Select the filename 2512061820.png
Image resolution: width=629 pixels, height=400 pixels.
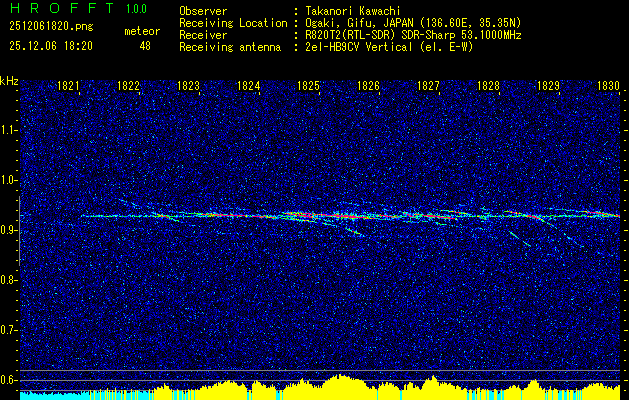click(x=51, y=27)
